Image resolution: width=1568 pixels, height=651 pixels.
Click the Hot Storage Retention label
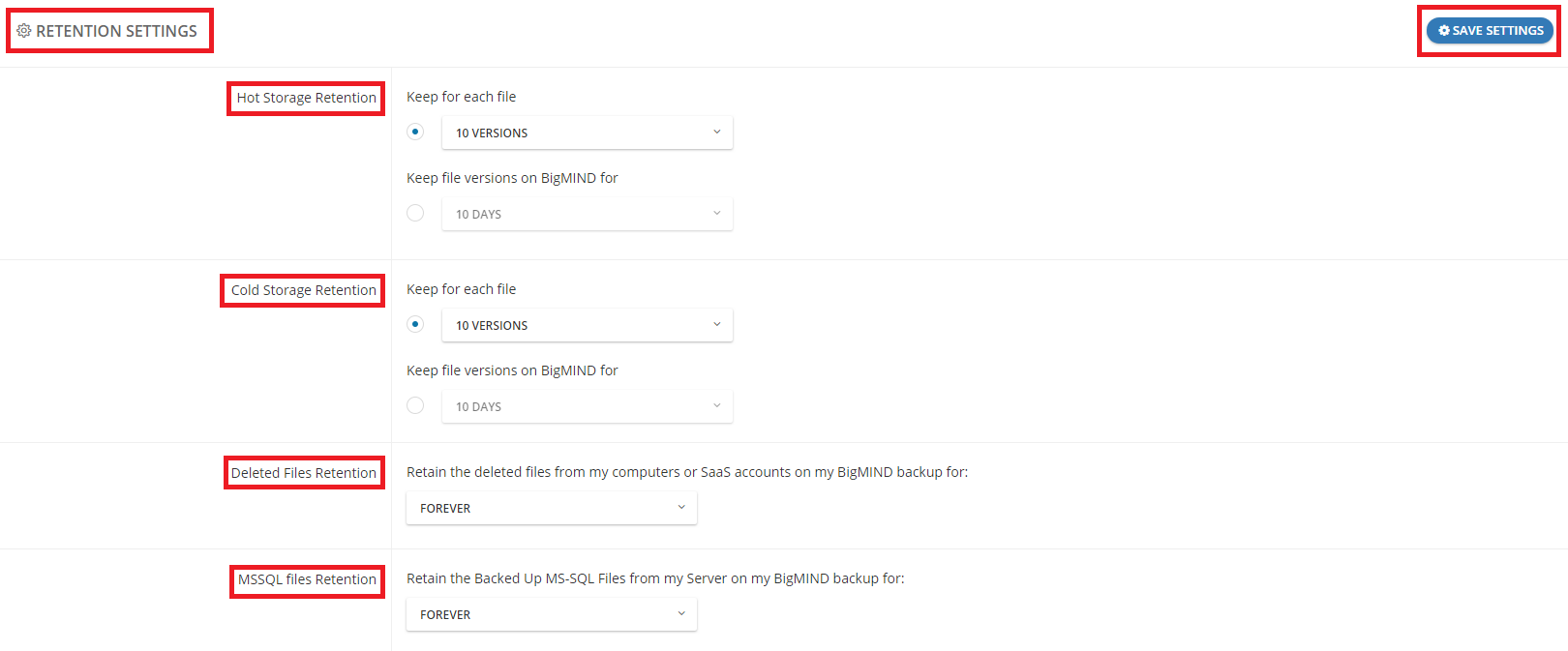pos(306,98)
